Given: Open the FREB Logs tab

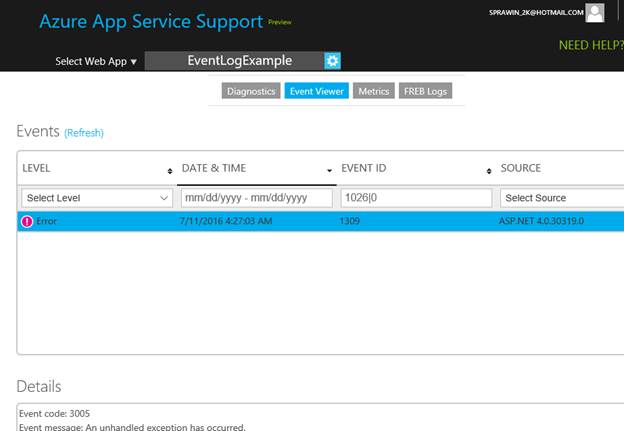Looking at the screenshot, I should click(x=425, y=91).
